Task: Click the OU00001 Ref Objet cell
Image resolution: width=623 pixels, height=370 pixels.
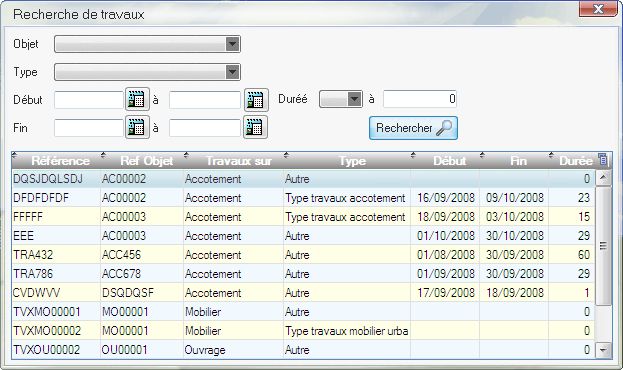Action: (x=142, y=350)
